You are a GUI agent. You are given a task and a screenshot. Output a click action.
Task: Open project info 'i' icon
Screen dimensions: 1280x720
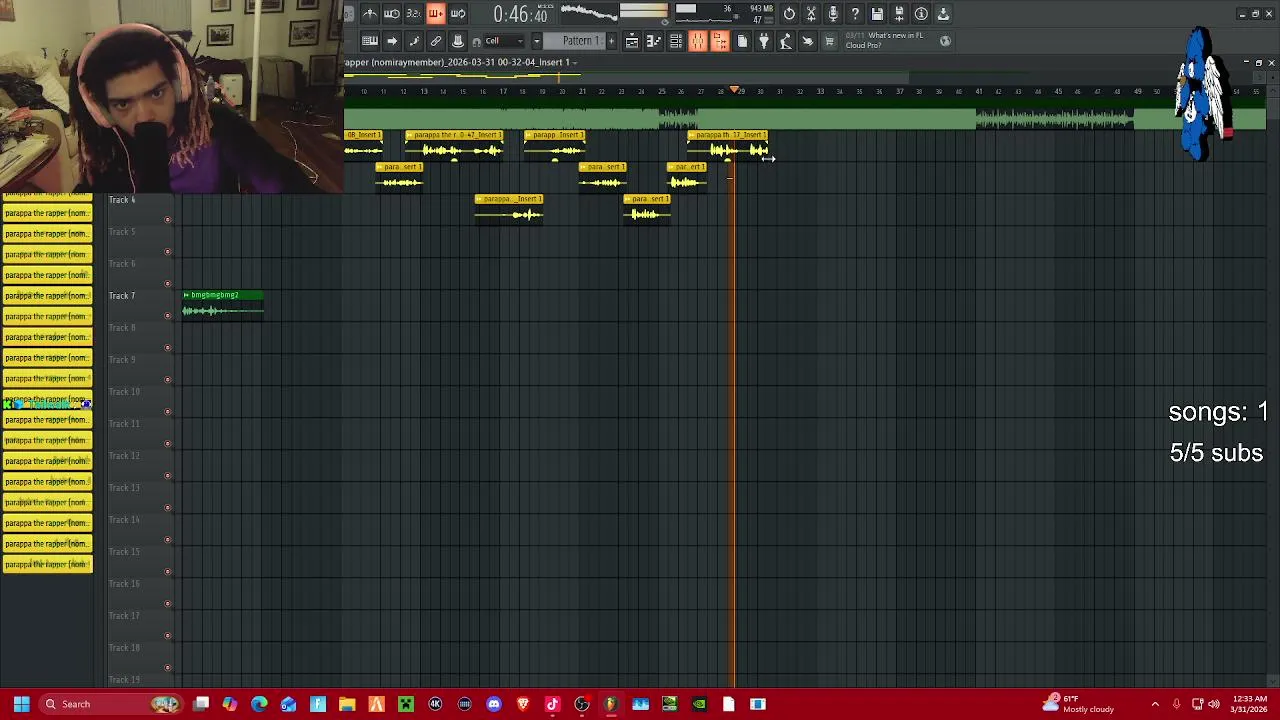pyautogui.click(x=922, y=14)
